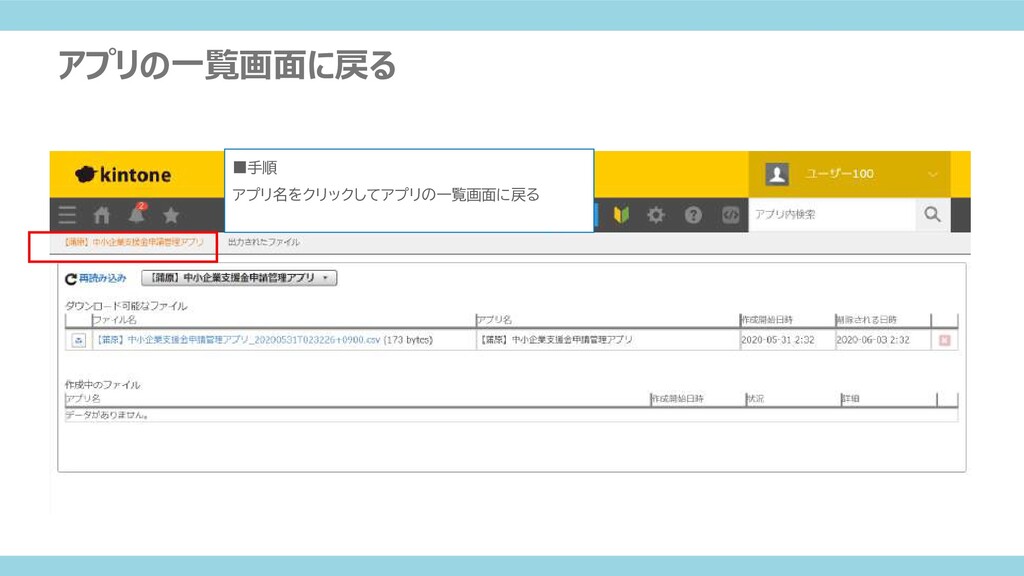Click the 状況 column header
This screenshot has height=576, width=1024.
coord(756,398)
